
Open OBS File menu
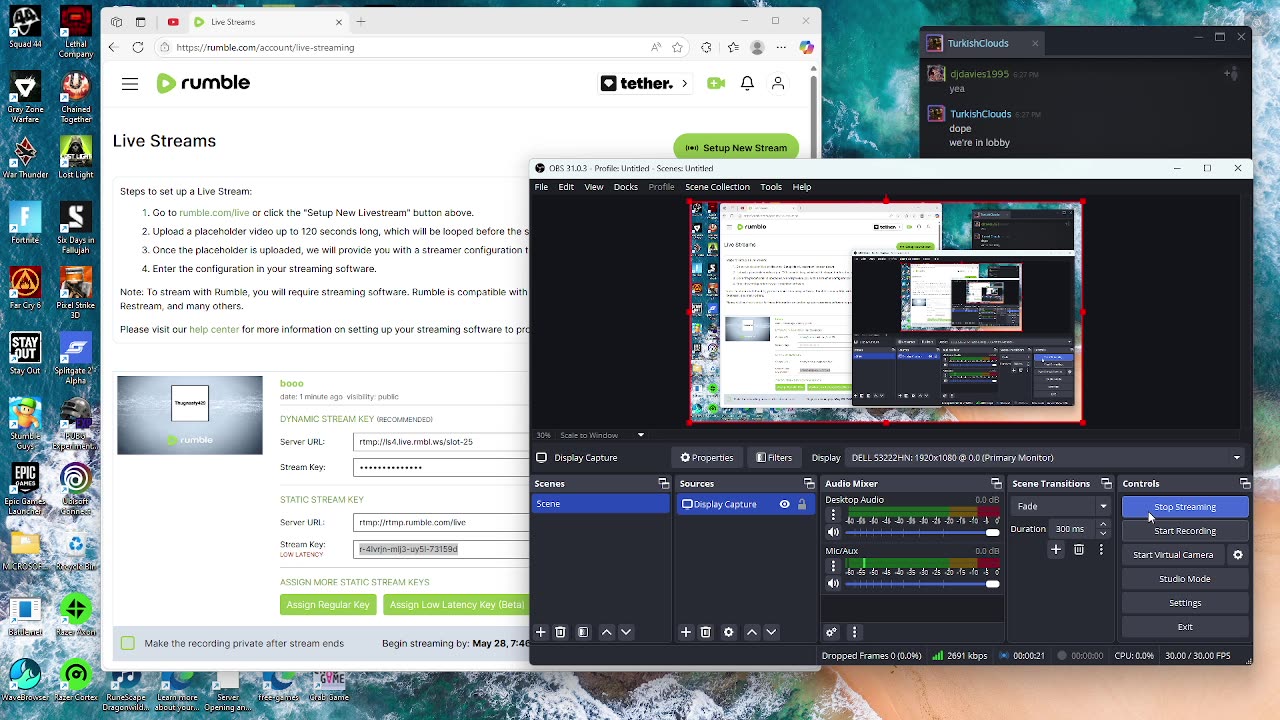click(x=541, y=187)
